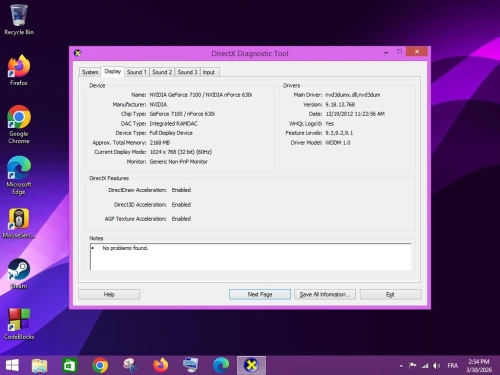Open the Sound 2 tab

coord(162,72)
